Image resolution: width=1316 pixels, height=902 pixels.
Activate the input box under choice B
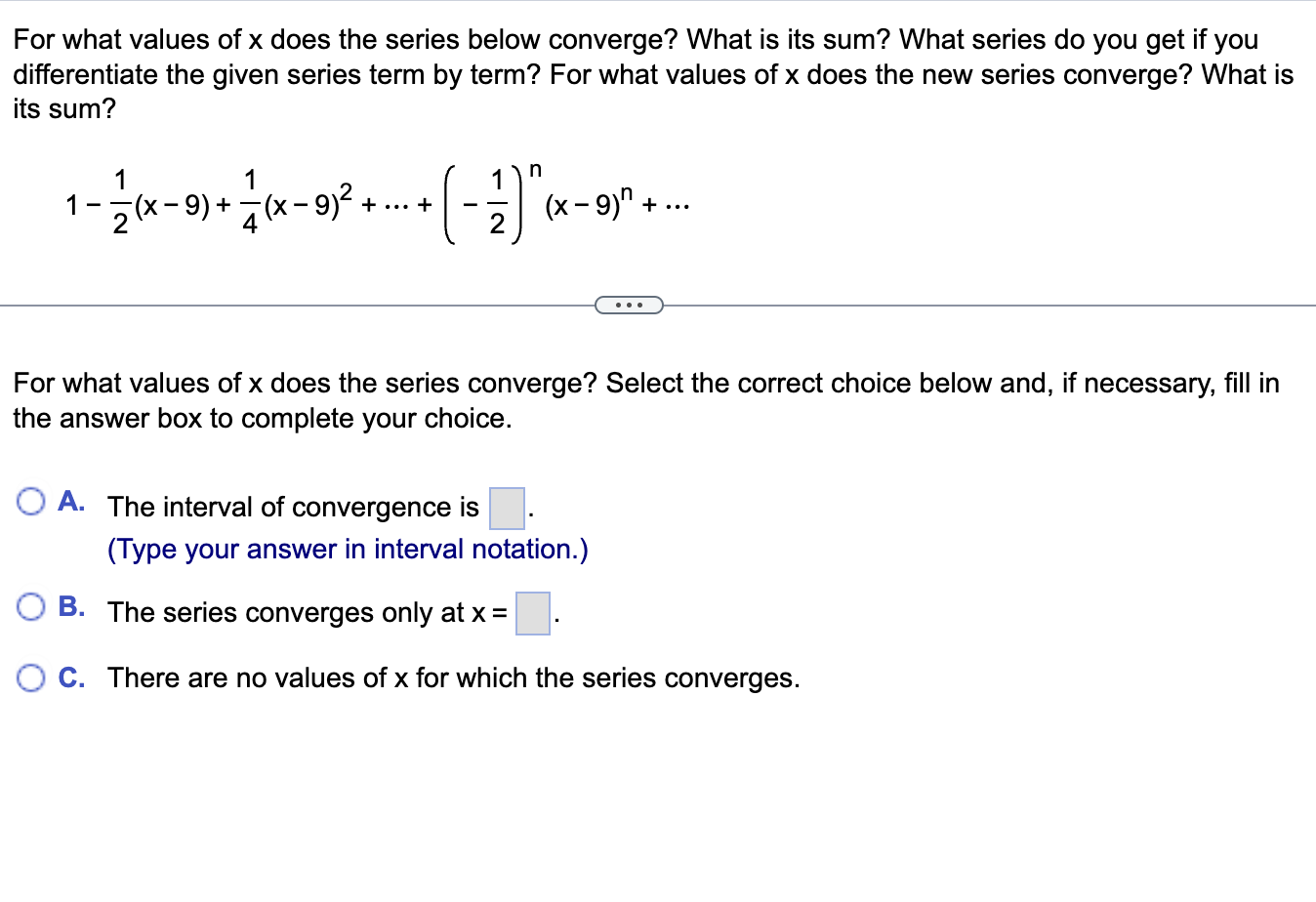(x=532, y=614)
